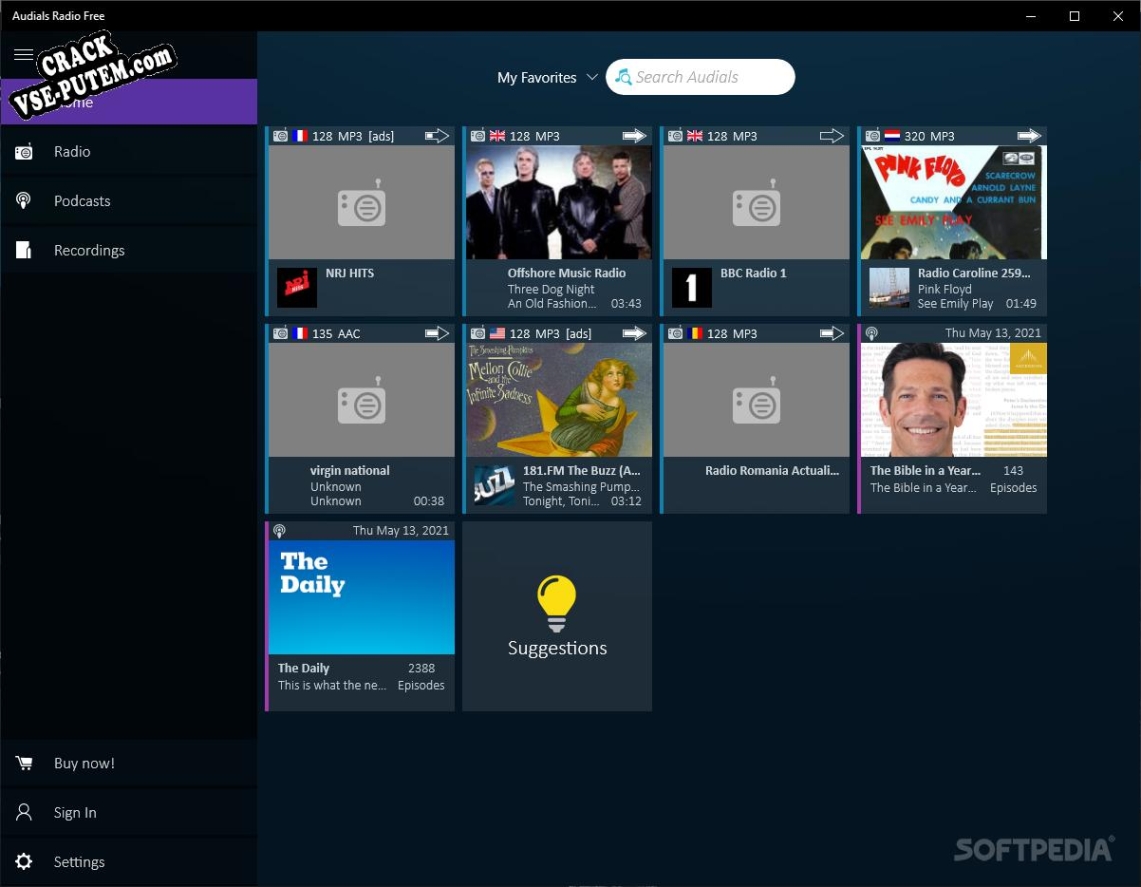
Task: Click the Settings gear icon
Action: tap(23, 862)
